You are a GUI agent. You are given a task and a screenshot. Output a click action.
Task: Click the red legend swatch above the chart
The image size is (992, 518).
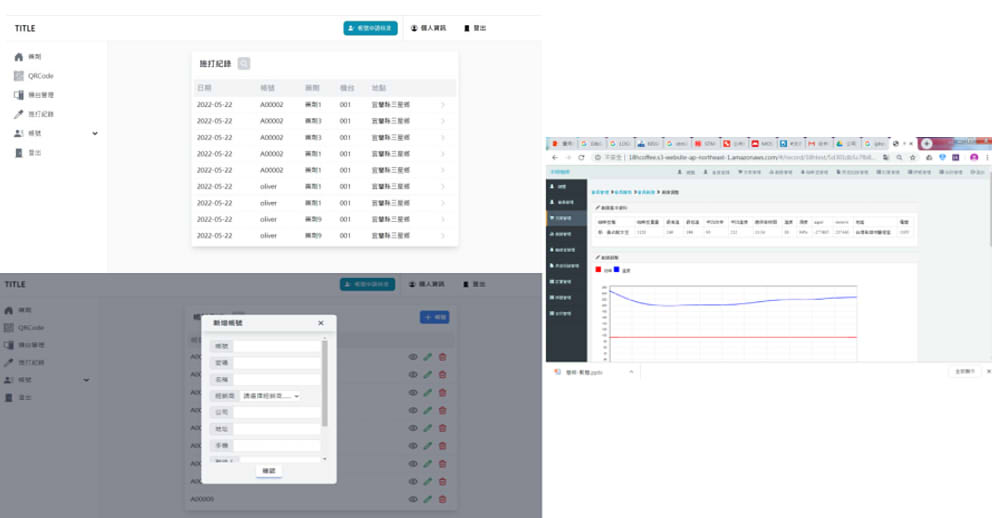point(599,269)
